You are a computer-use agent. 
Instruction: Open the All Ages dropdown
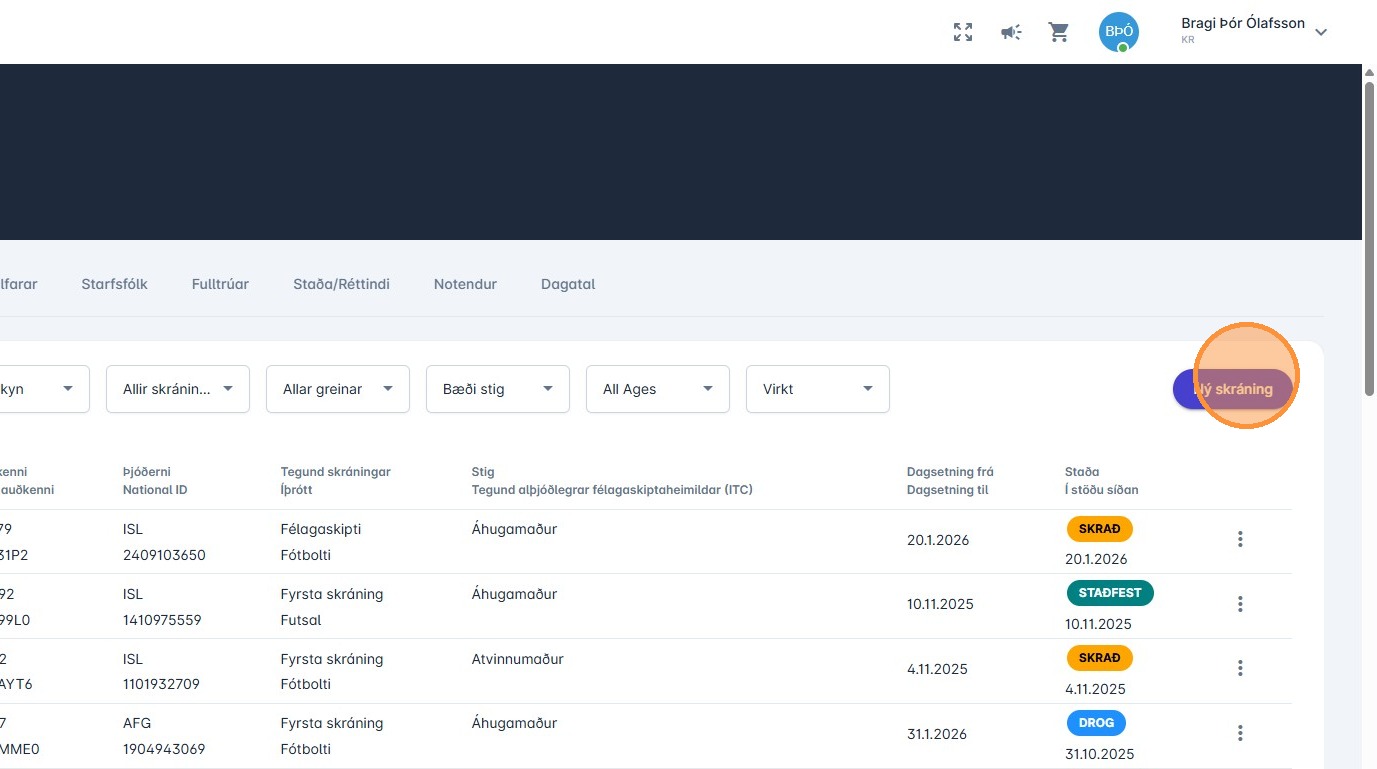(x=658, y=389)
